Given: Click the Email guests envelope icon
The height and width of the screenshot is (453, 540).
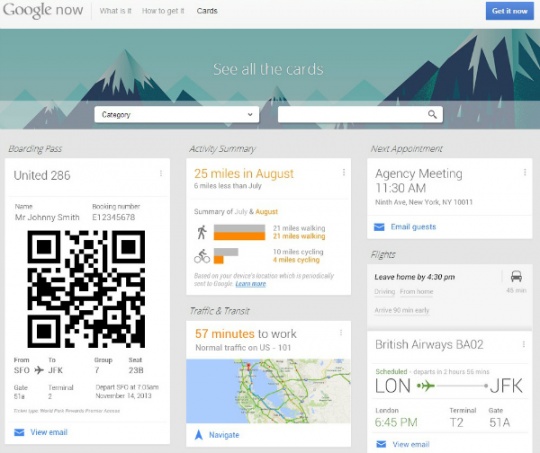Looking at the screenshot, I should tap(379, 227).
